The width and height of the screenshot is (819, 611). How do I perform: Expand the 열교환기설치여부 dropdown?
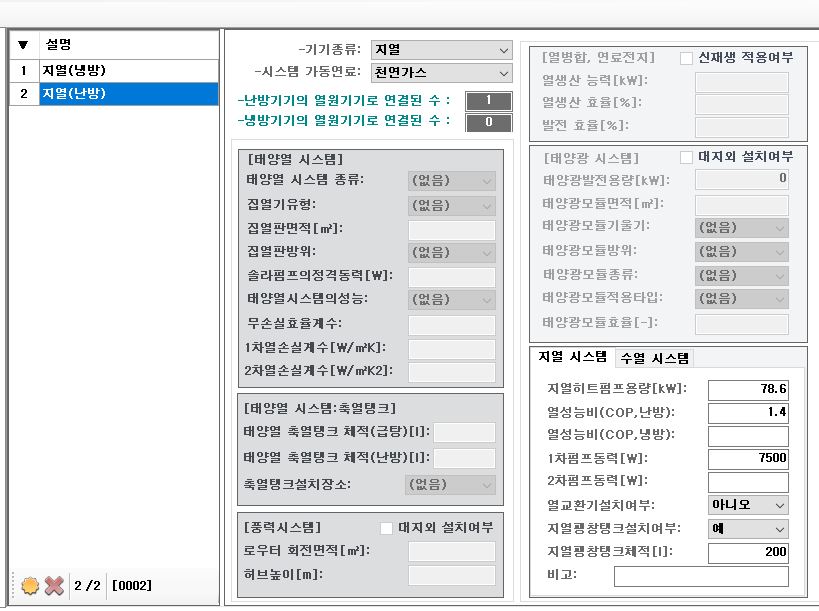pyautogui.click(x=748, y=505)
